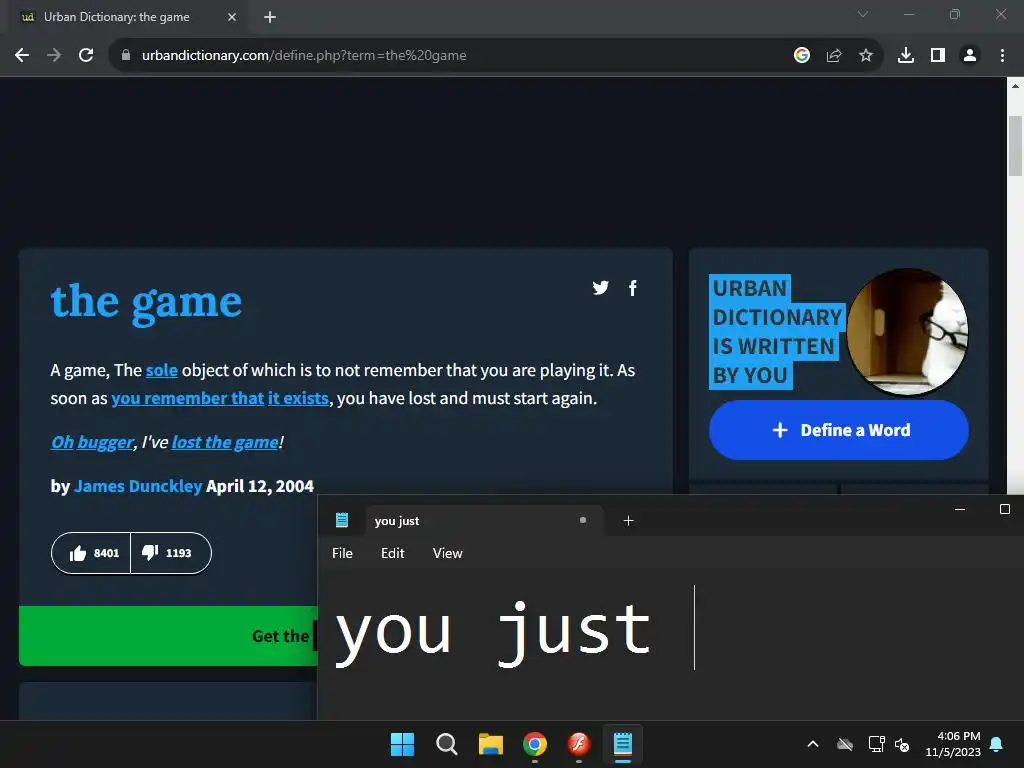The width and height of the screenshot is (1024, 768).
Task: Open OneDrive cloud tray icon
Action: click(845, 744)
